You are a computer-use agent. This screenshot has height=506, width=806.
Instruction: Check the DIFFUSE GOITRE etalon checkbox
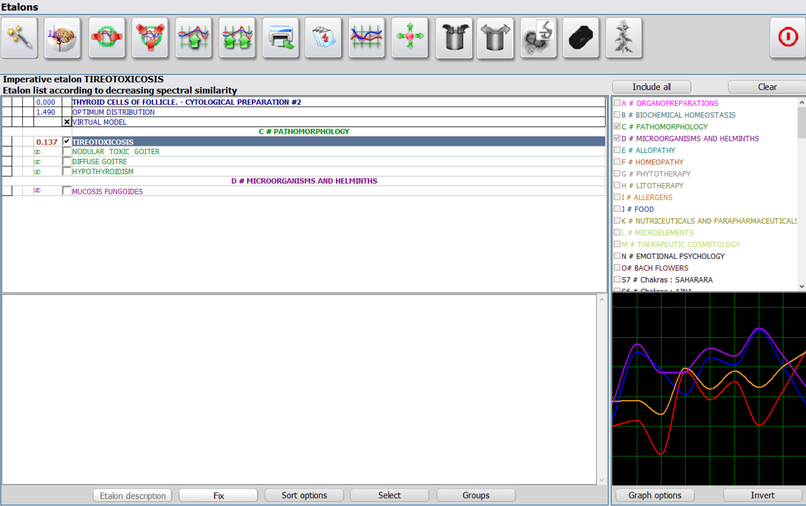click(x=67, y=161)
